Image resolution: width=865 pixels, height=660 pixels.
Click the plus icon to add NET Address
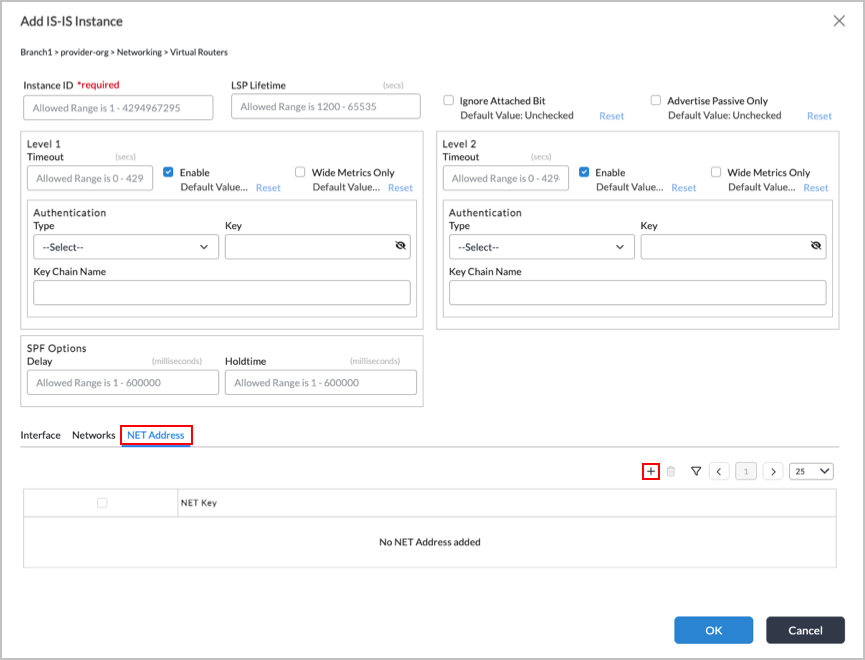(651, 471)
